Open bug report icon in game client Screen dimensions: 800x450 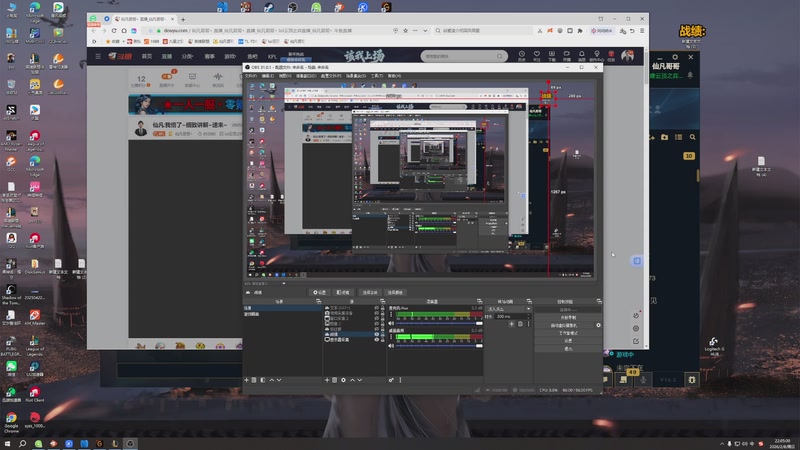click(692, 380)
